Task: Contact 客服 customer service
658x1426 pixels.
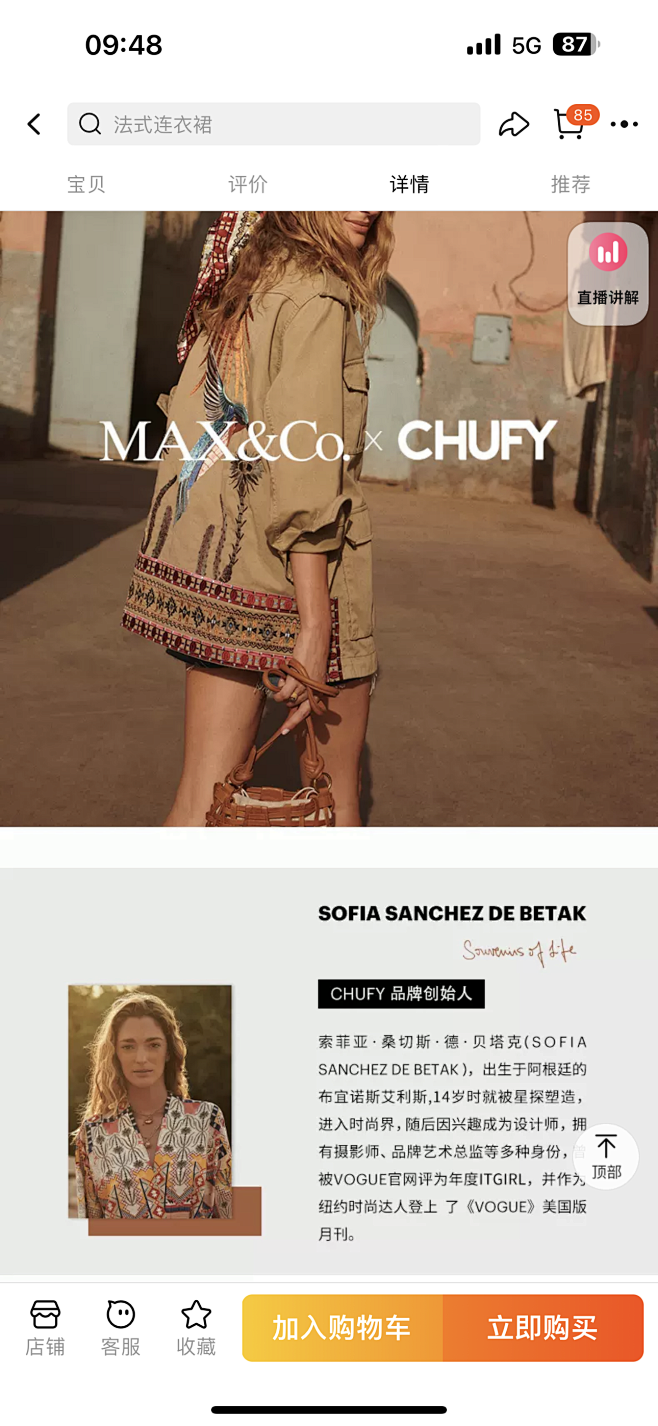Action: point(121,1328)
